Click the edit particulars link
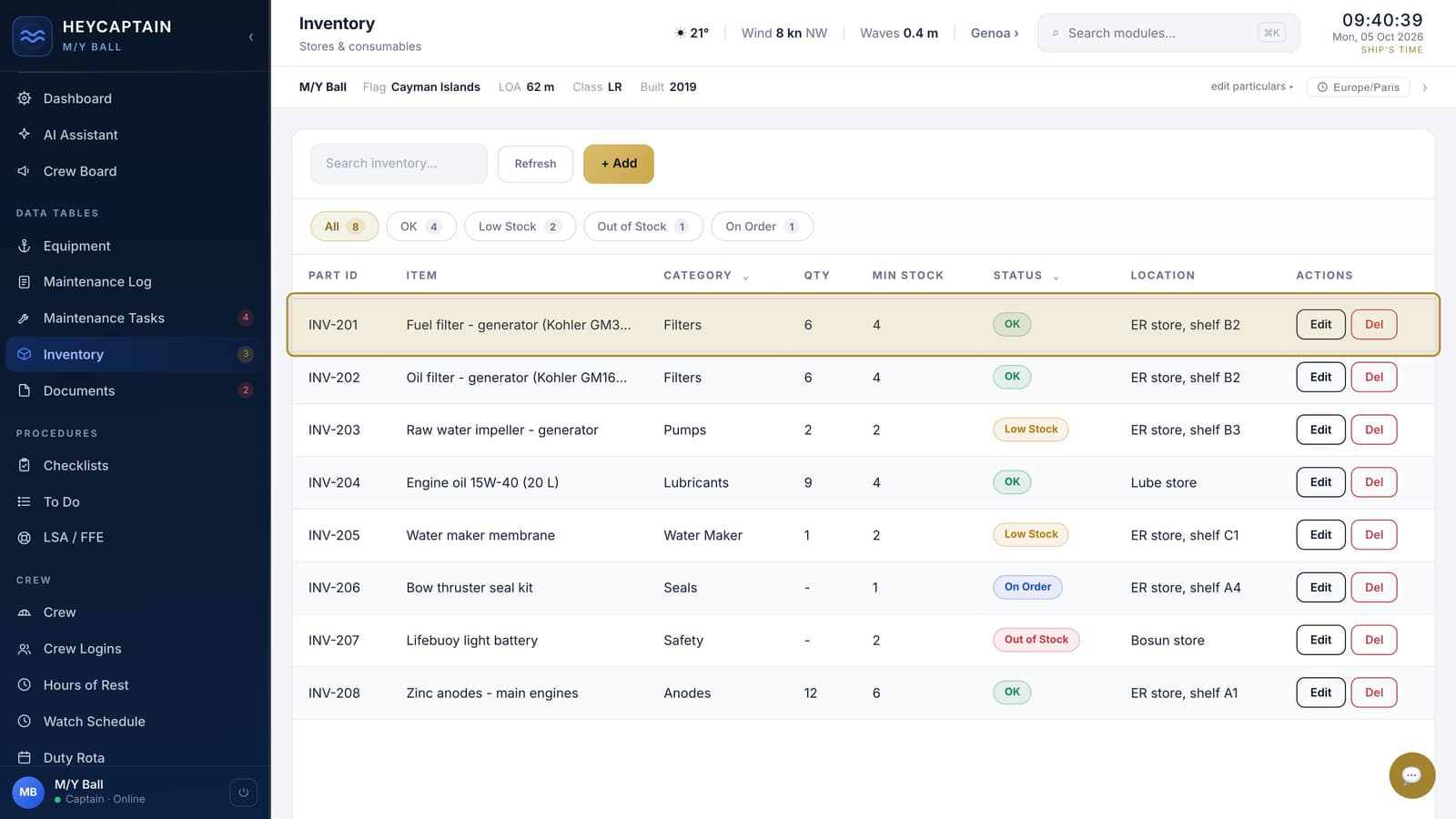This screenshot has height=819, width=1456. (x=1251, y=86)
